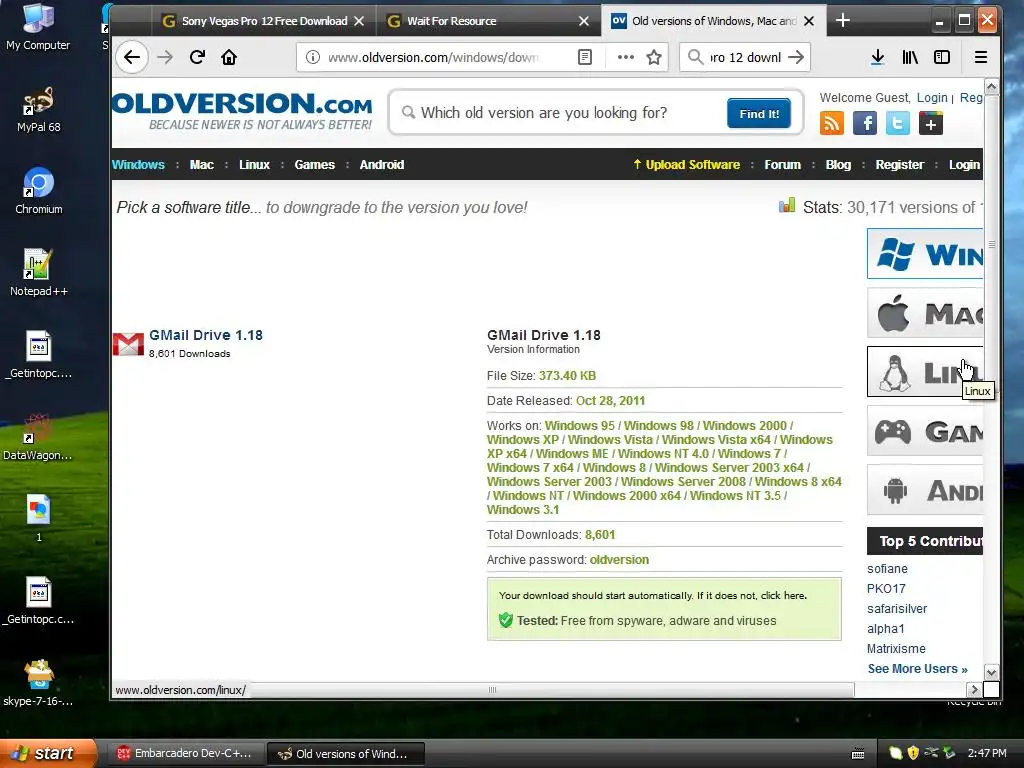Open Games in the site navigation bar
The width and height of the screenshot is (1024, 768).
click(x=314, y=165)
